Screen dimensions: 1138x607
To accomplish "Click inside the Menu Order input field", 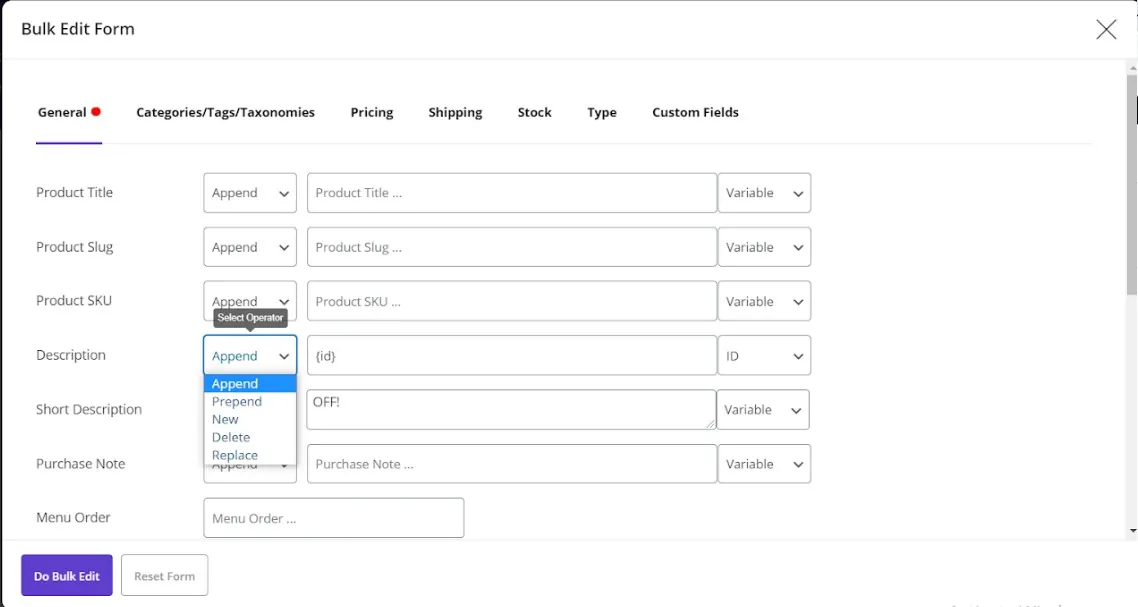I will 333,517.
